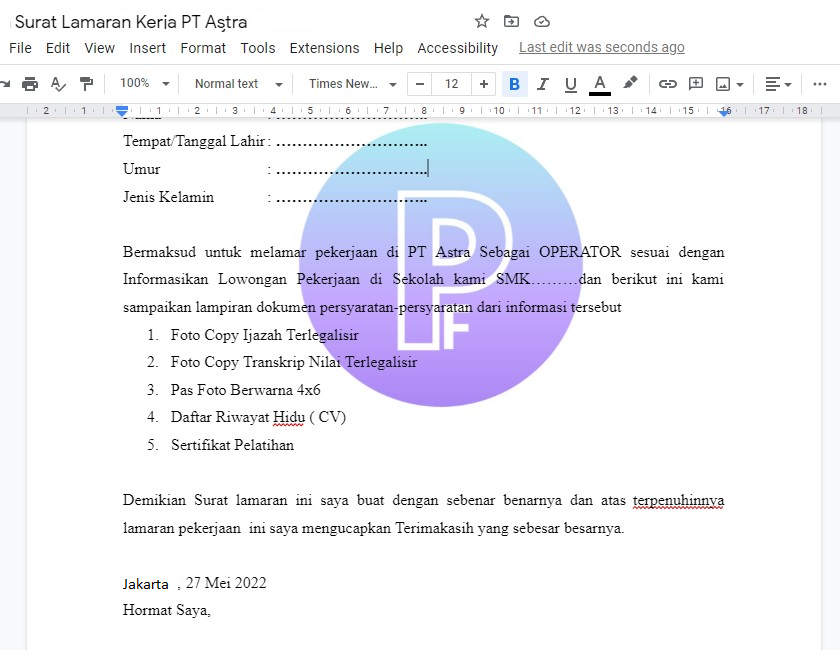Viewport: 840px width, 650px height.
Task: Toggle Italic formatting
Action: pos(543,84)
